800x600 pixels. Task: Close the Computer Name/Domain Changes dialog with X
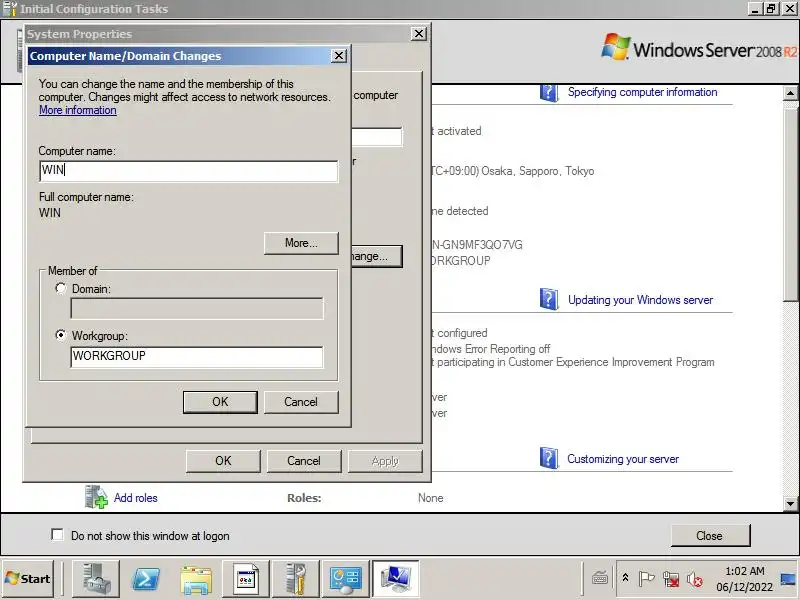point(338,56)
